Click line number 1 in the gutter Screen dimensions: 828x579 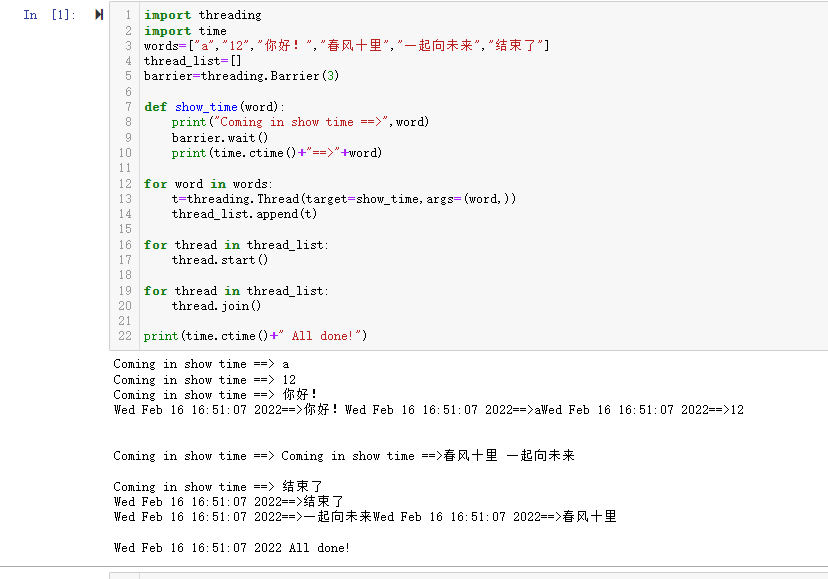coord(128,15)
